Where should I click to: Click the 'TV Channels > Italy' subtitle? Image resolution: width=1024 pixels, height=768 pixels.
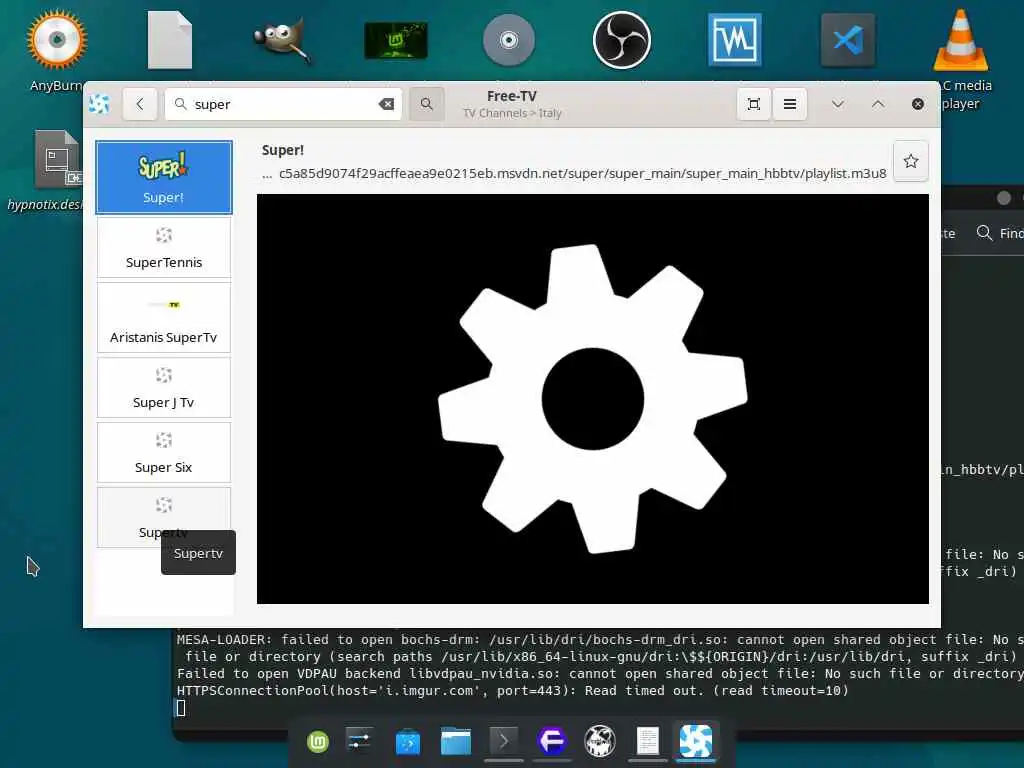[512, 113]
